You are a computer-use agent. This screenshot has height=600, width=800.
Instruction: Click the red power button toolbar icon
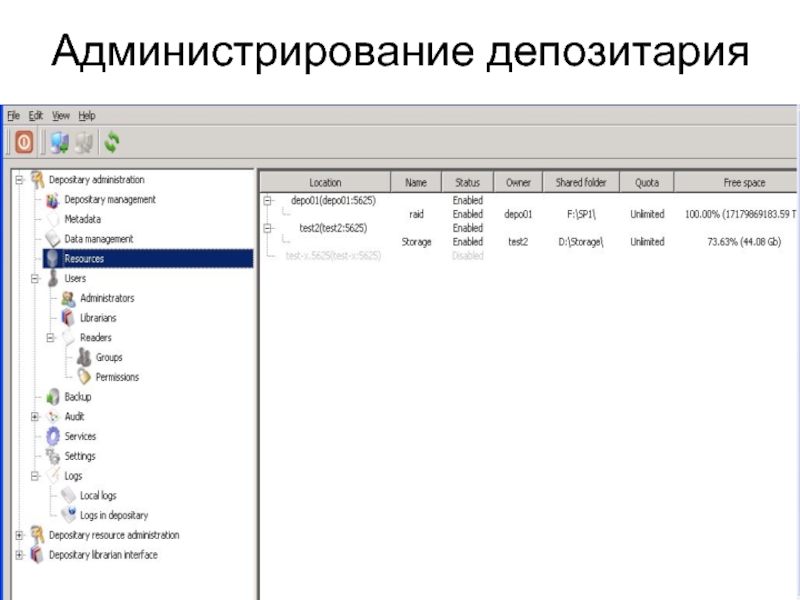[24, 142]
